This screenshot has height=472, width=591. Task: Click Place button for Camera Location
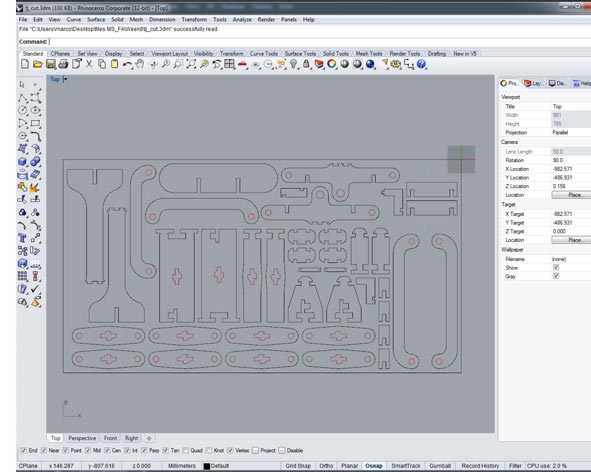pos(571,195)
